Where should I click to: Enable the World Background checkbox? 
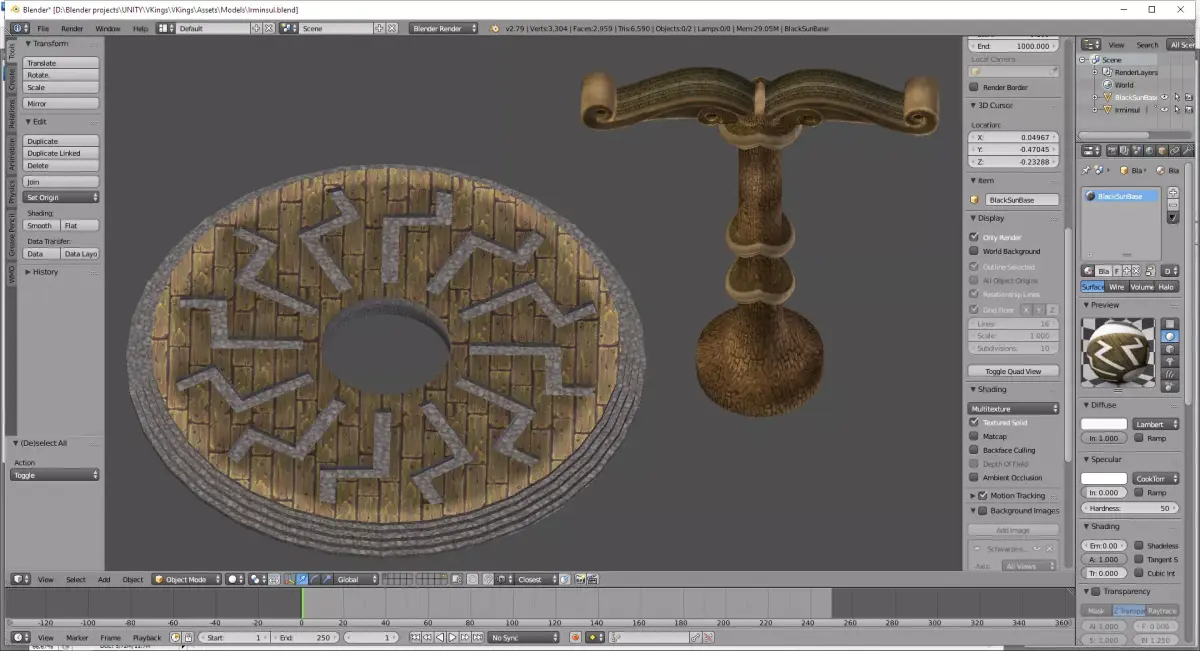[974, 251]
